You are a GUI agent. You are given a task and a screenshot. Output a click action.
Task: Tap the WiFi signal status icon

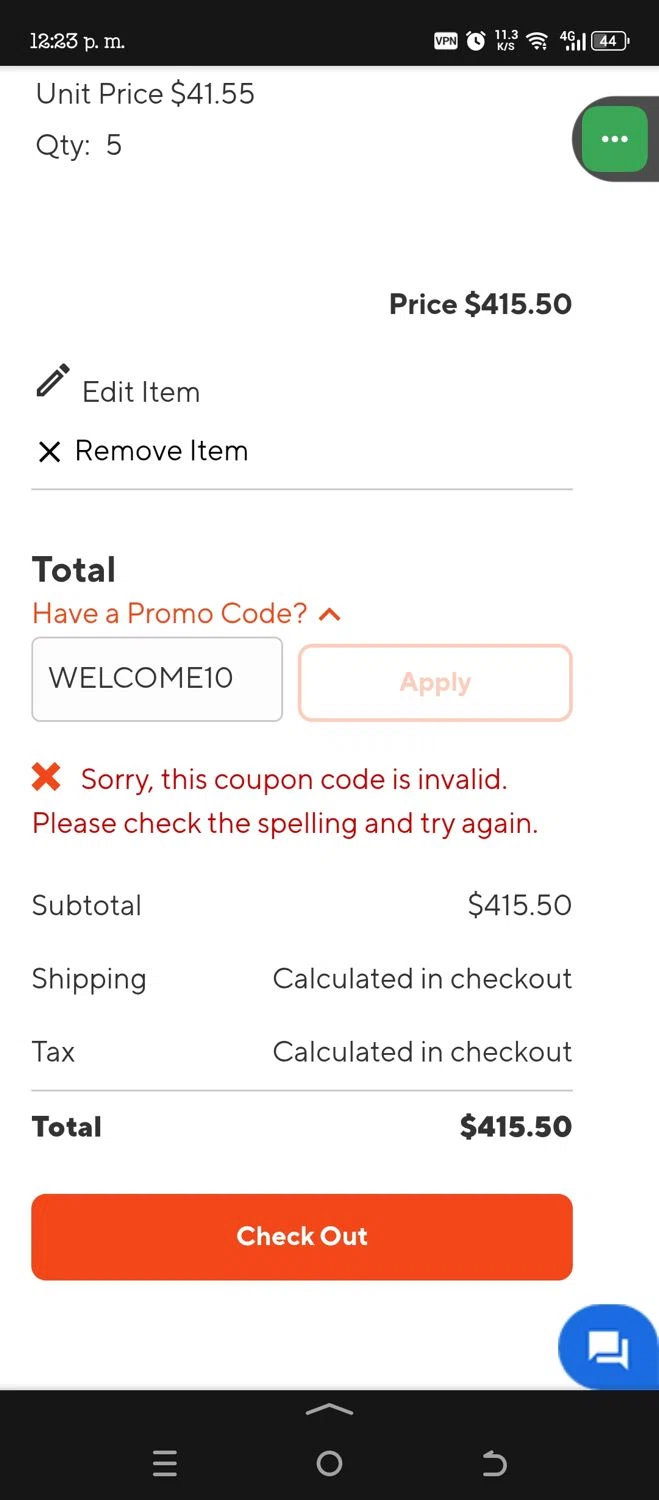[x=537, y=41]
